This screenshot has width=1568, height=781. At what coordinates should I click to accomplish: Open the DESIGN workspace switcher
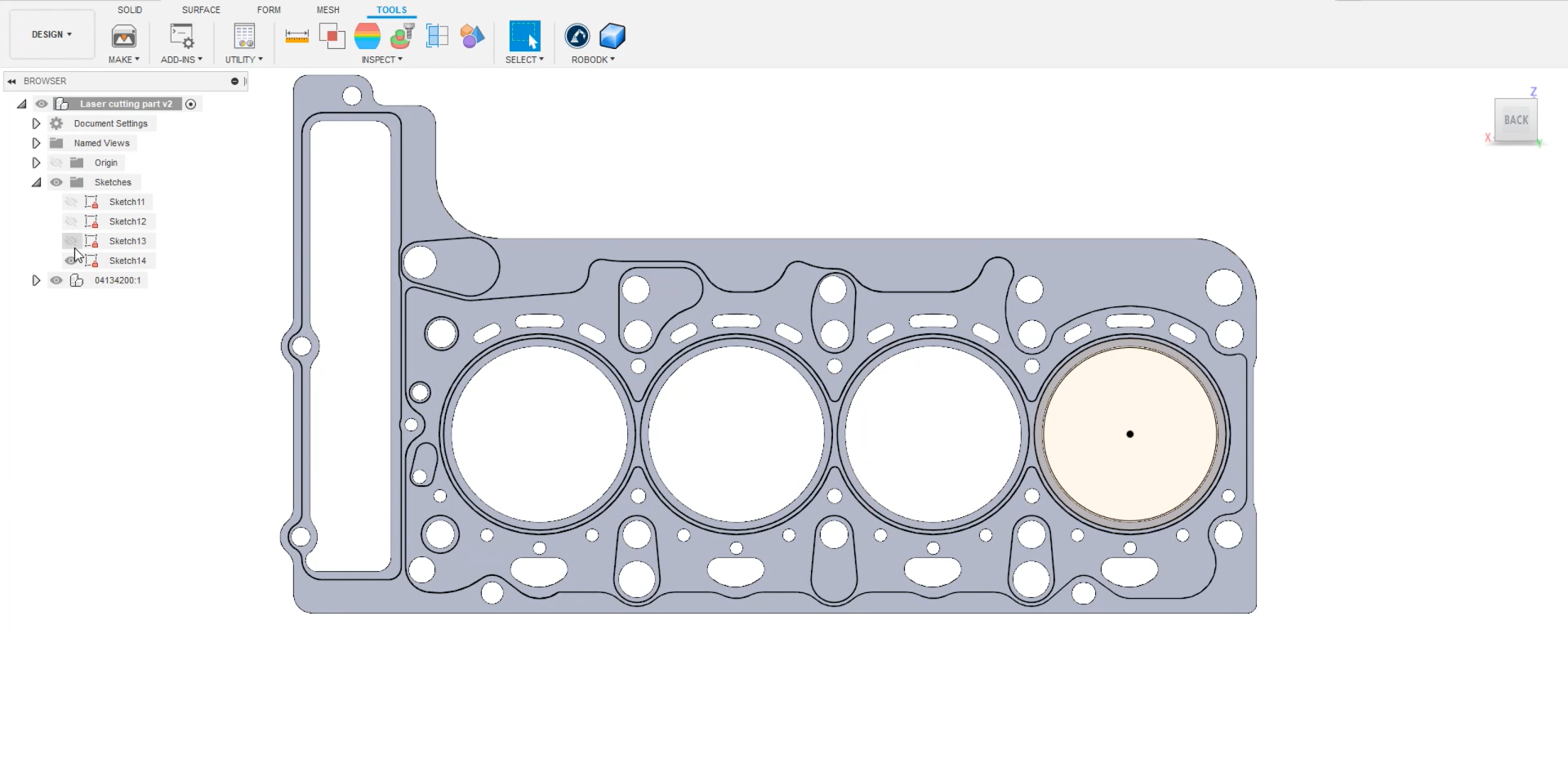click(51, 34)
